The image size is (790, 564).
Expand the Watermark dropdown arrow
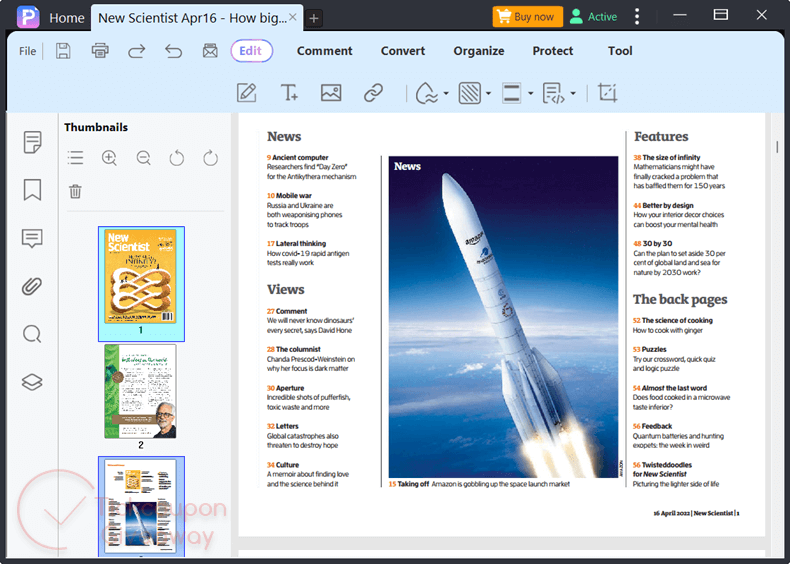point(446,94)
